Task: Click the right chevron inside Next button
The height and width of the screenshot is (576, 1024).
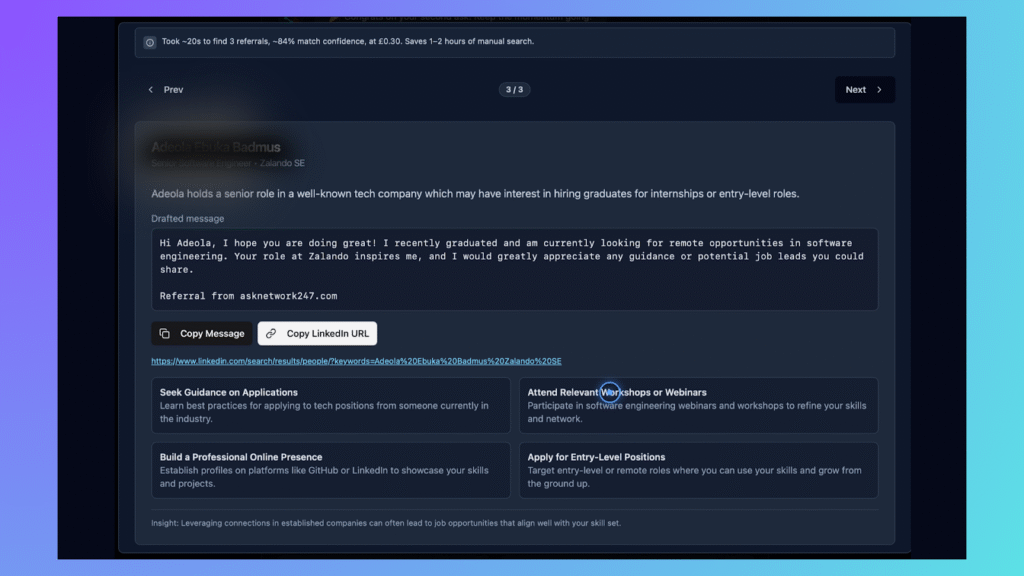Action: pyautogui.click(x=879, y=90)
